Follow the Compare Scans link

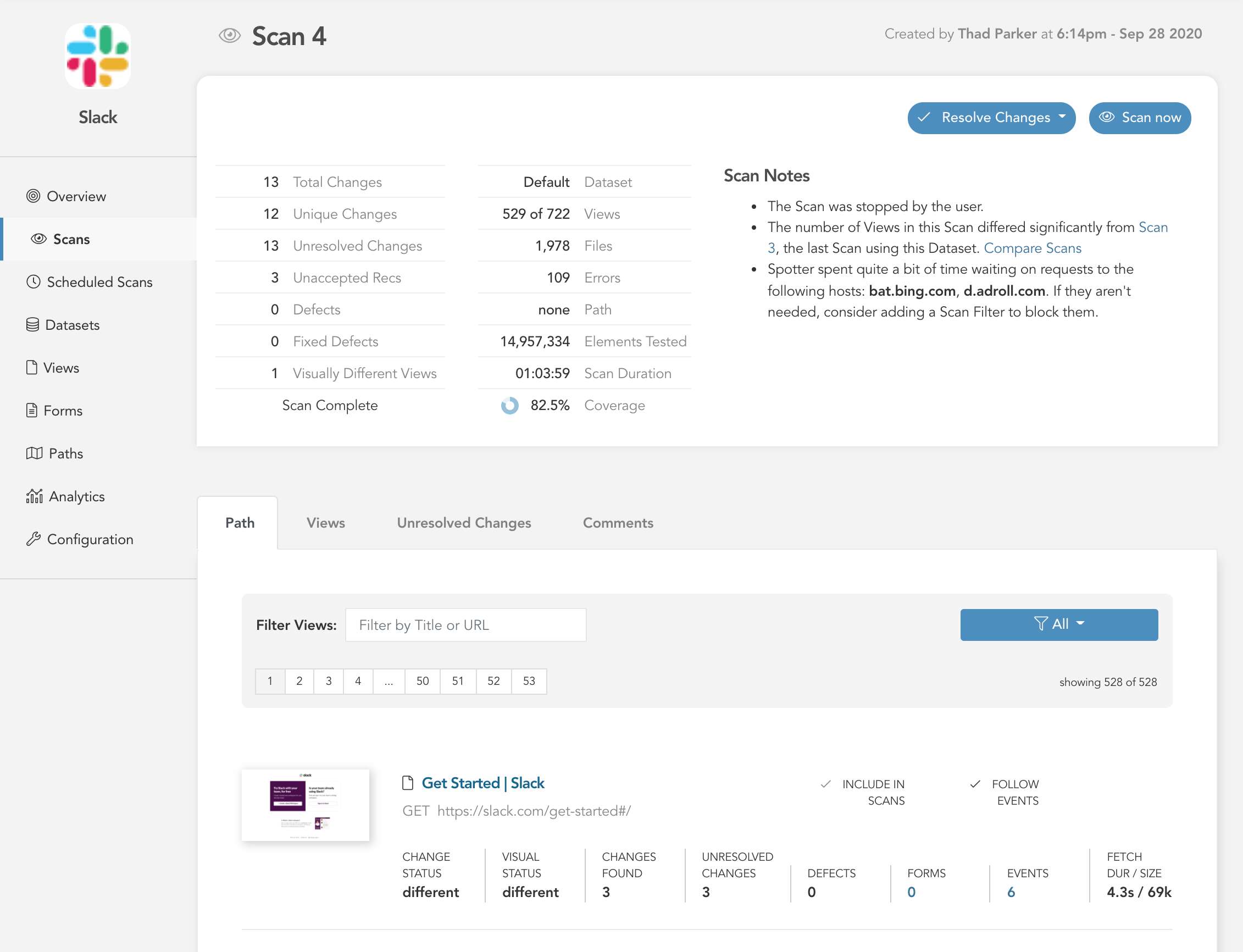(1032, 248)
